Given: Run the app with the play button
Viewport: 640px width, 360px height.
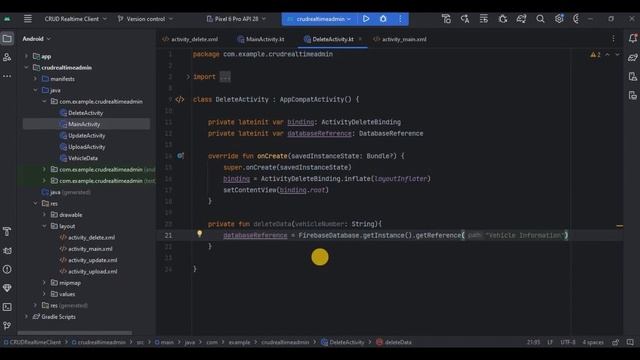Looking at the screenshot, I should click(x=366, y=19).
